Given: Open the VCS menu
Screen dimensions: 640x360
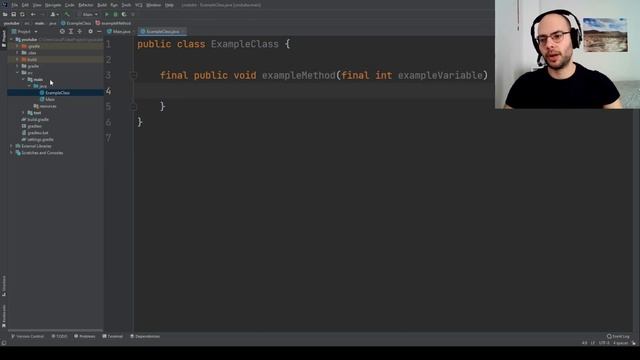Looking at the screenshot, I should coord(139,5).
